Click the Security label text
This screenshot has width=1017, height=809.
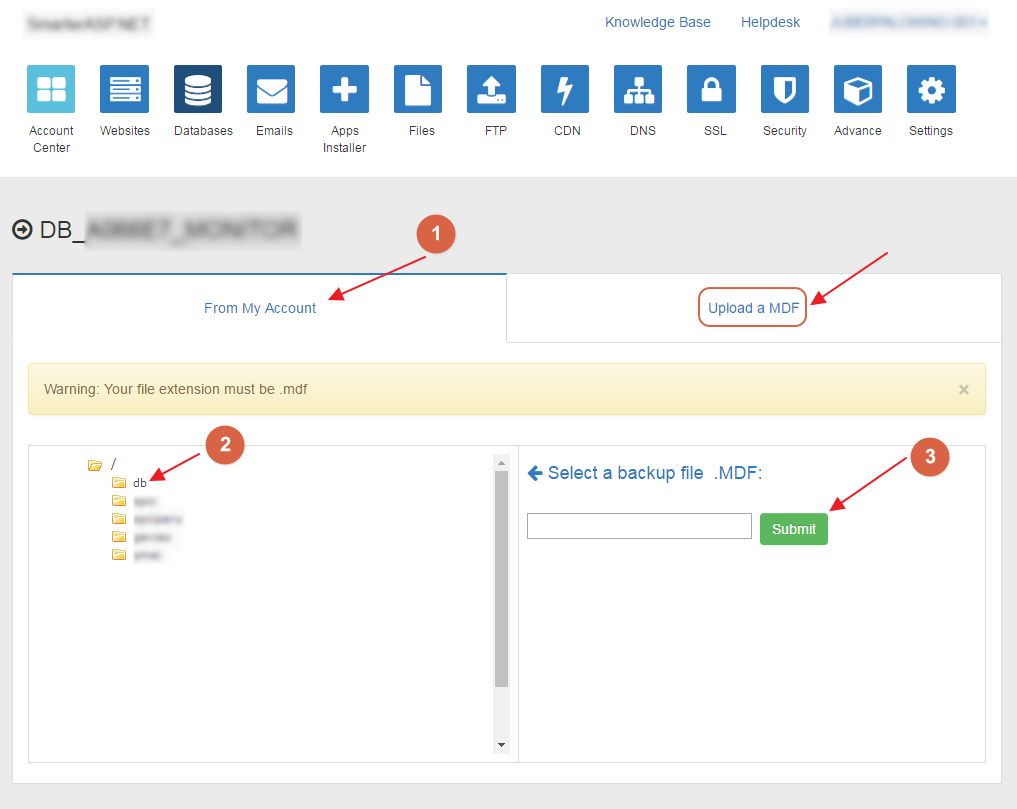tap(785, 130)
